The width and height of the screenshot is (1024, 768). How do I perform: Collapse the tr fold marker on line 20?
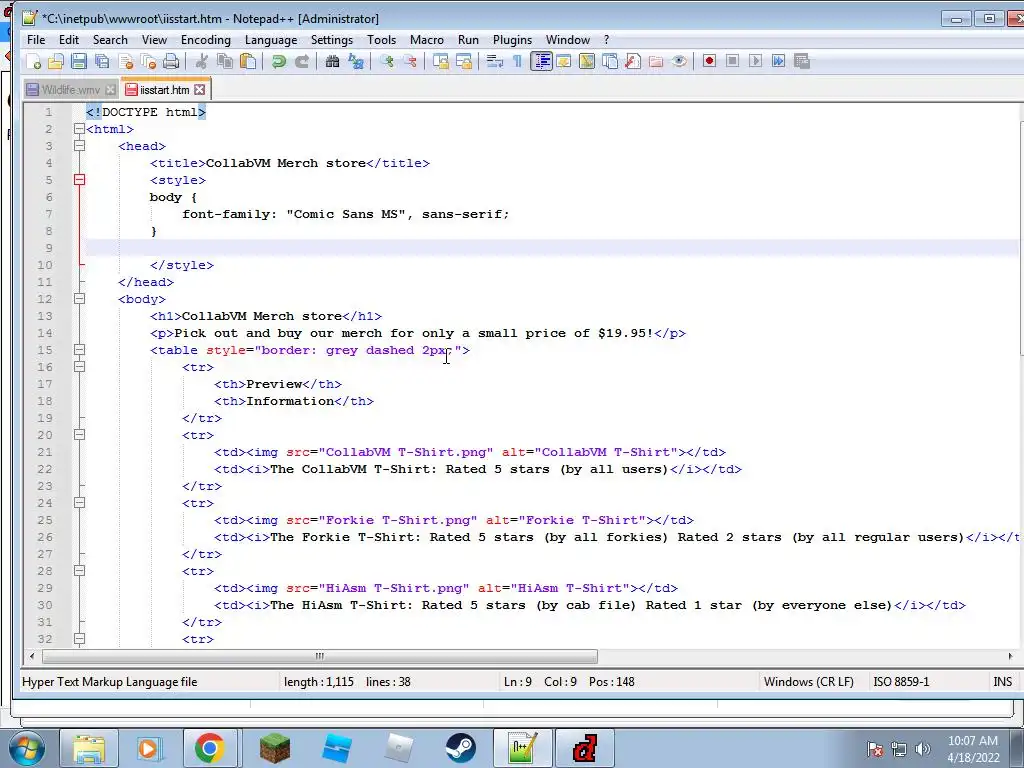tap(79, 435)
